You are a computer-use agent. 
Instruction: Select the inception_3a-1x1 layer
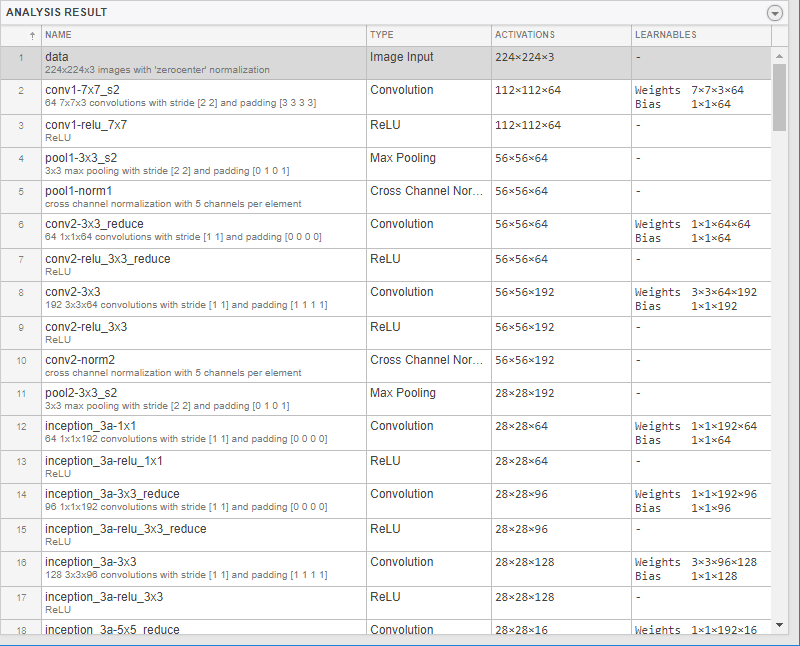90,427
